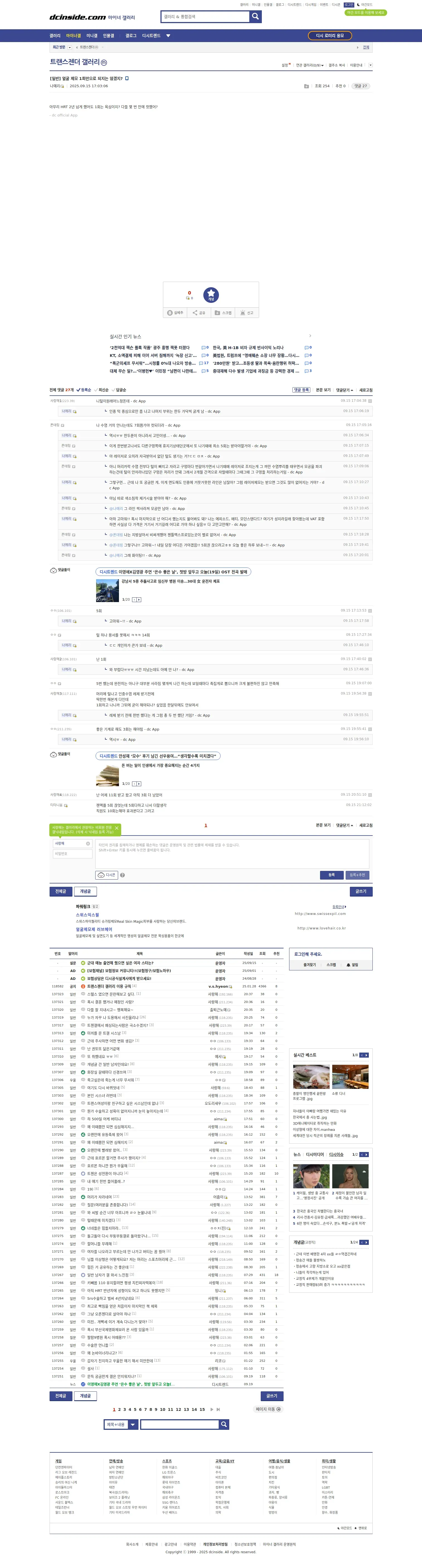Select 등록순 comment sort

(x=84, y=390)
